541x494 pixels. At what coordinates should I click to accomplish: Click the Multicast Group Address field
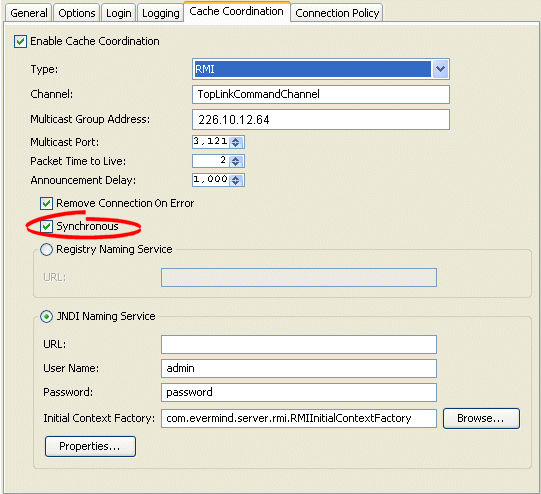(321, 119)
